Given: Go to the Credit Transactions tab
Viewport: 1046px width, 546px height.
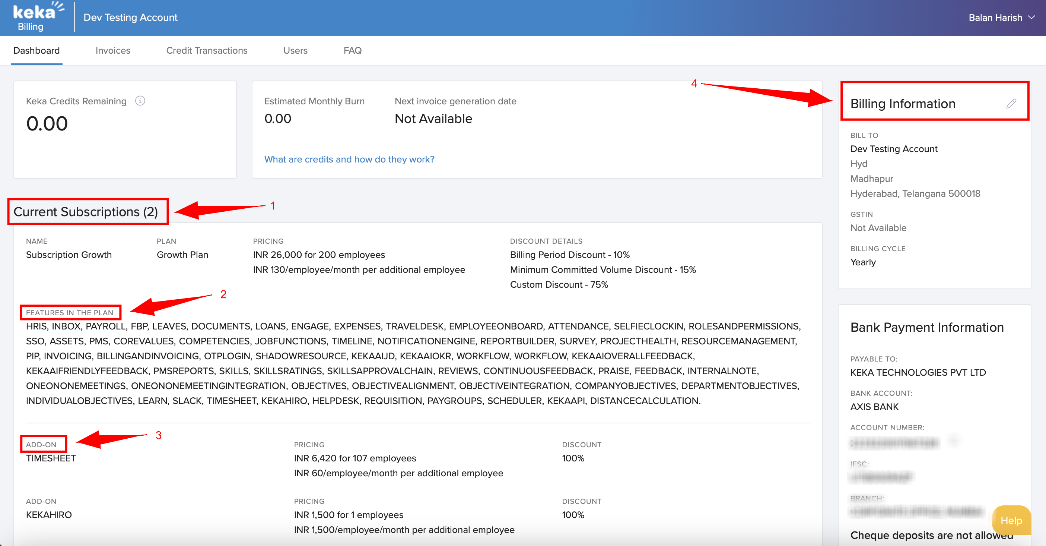Looking at the screenshot, I should 207,50.
